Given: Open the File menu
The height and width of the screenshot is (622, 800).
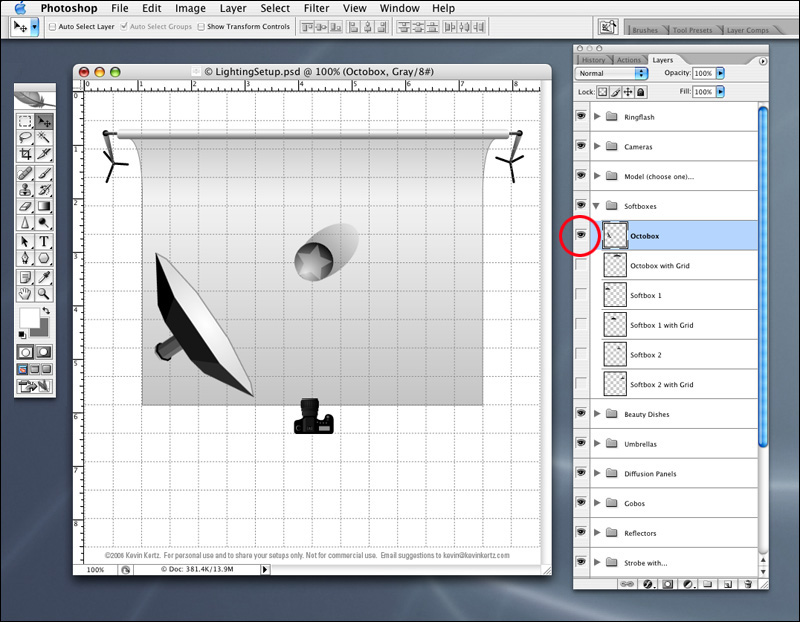Looking at the screenshot, I should (120, 8).
